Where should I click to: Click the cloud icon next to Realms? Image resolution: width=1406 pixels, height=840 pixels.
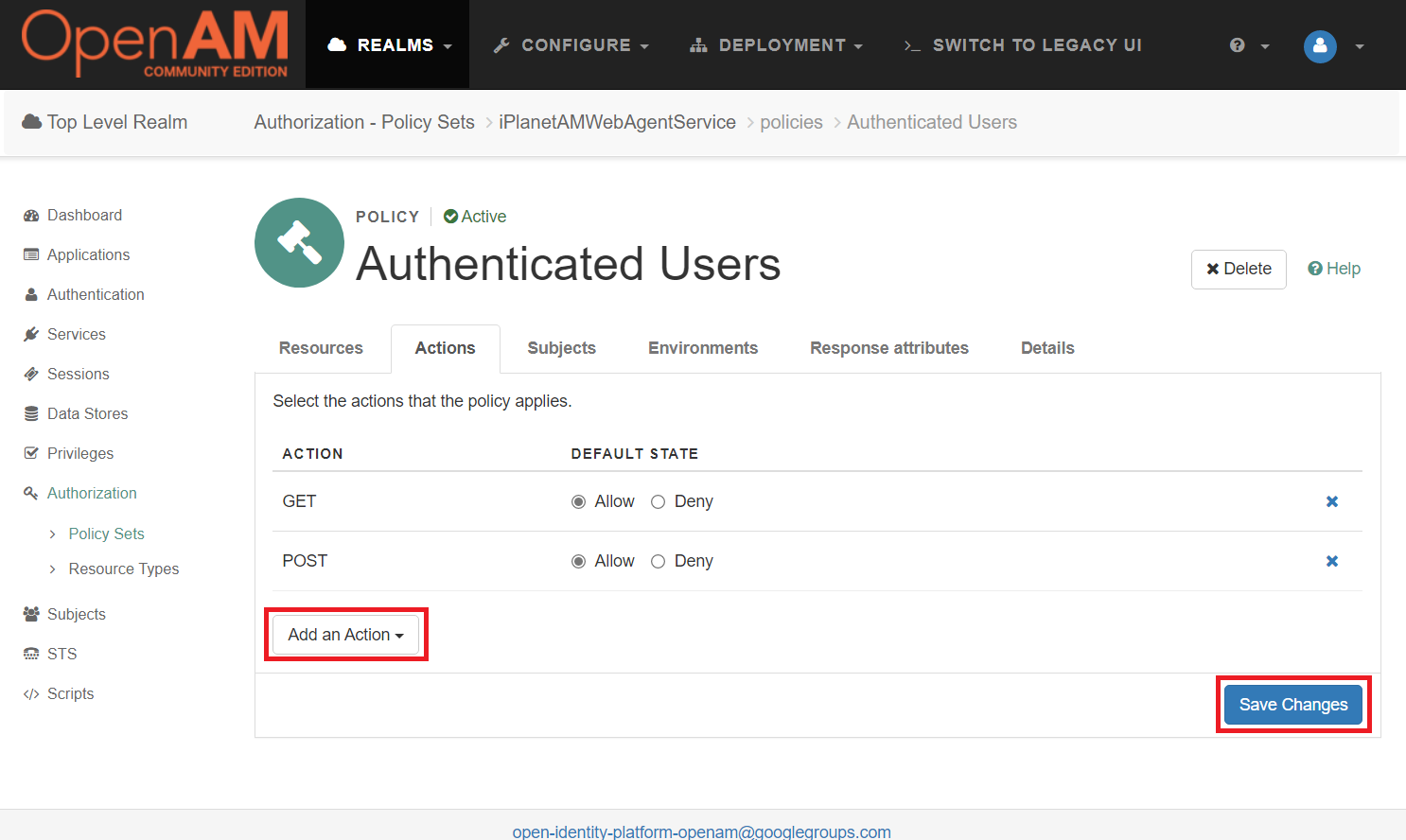(x=337, y=44)
